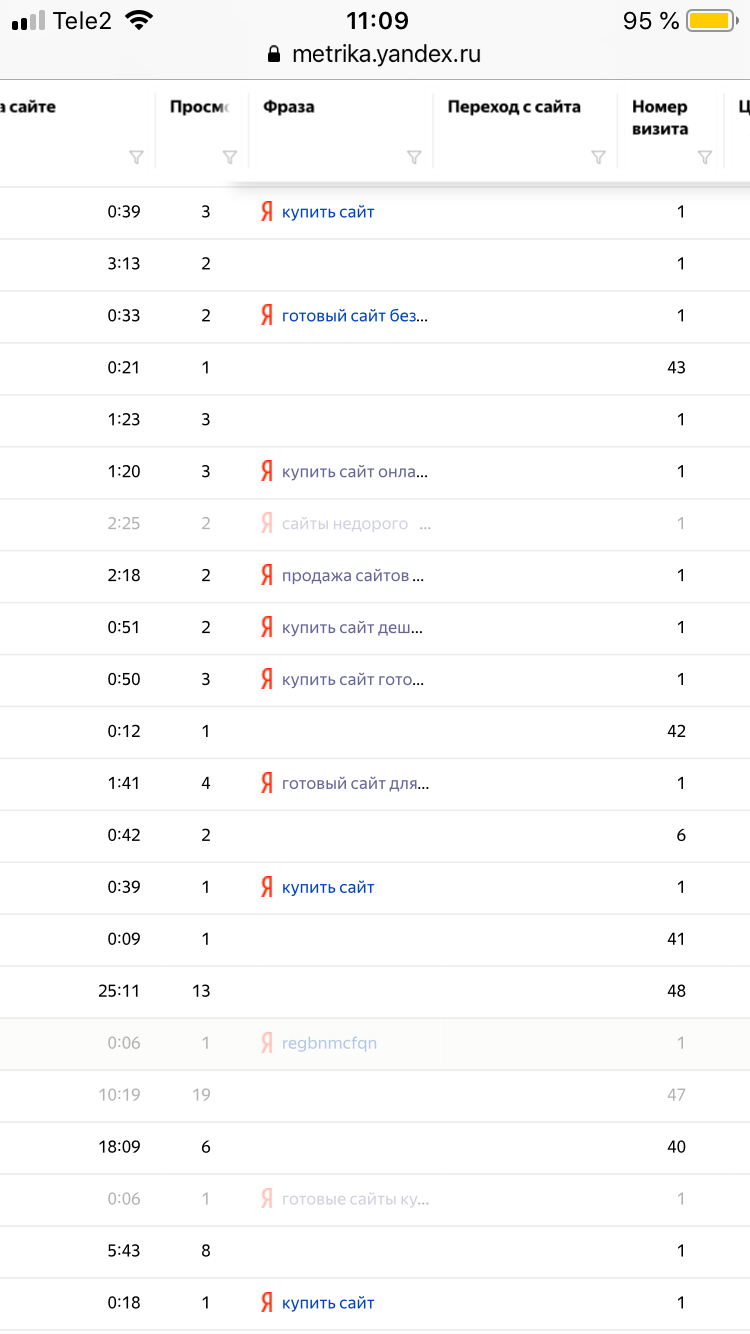Open the regbnmcfqn phrase link
750x1334 pixels.
(x=329, y=1043)
